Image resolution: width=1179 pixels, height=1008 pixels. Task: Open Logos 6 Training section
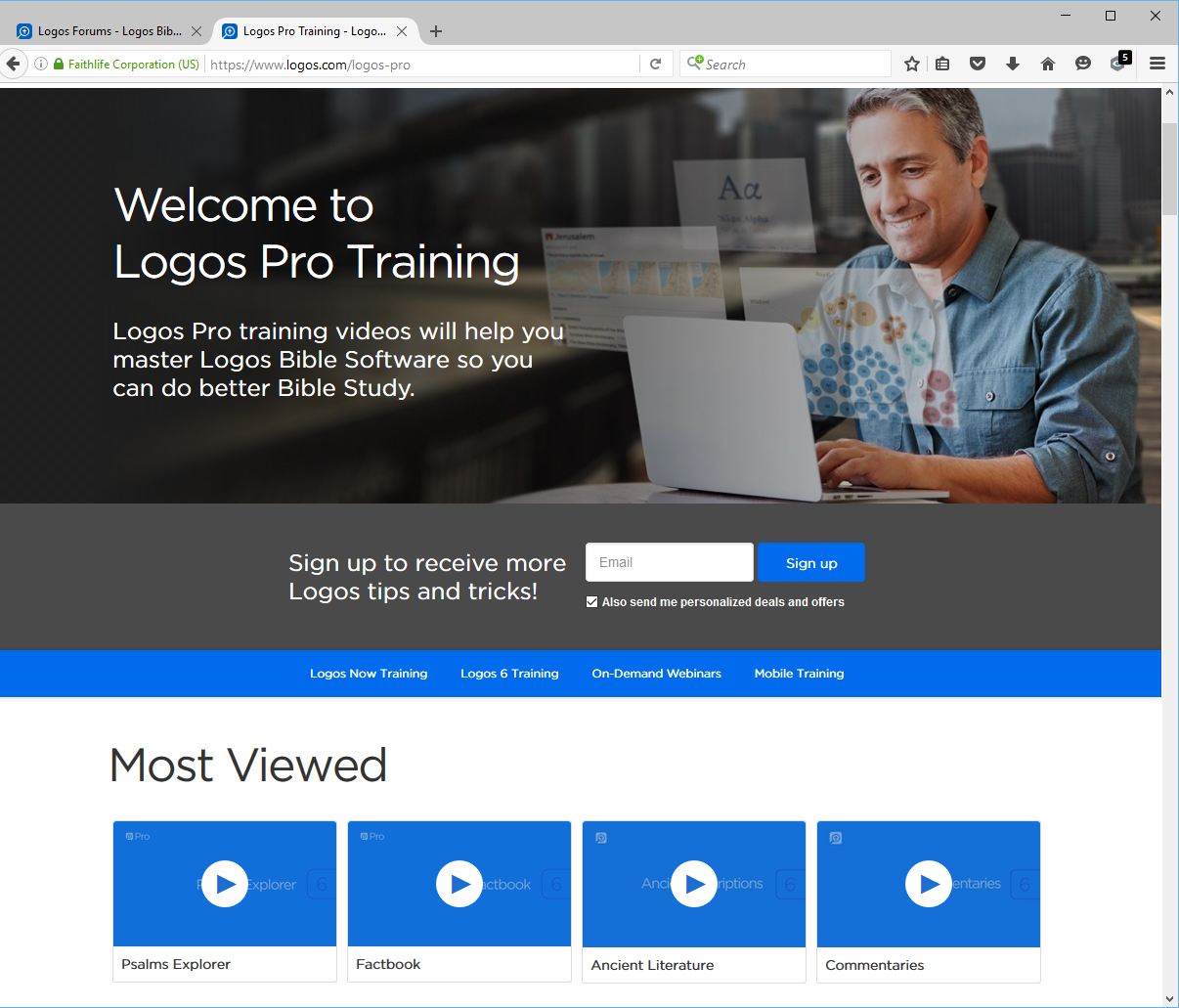click(x=509, y=674)
